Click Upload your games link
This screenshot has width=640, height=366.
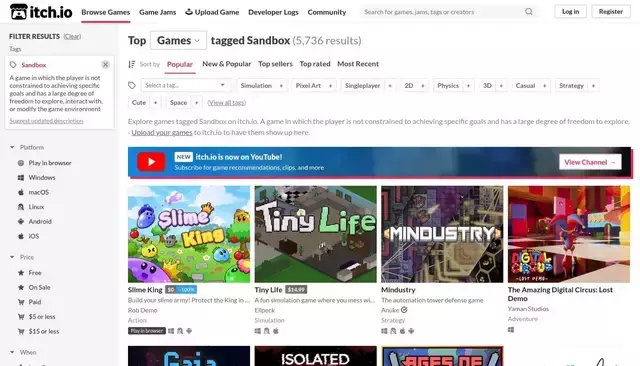[162, 132]
